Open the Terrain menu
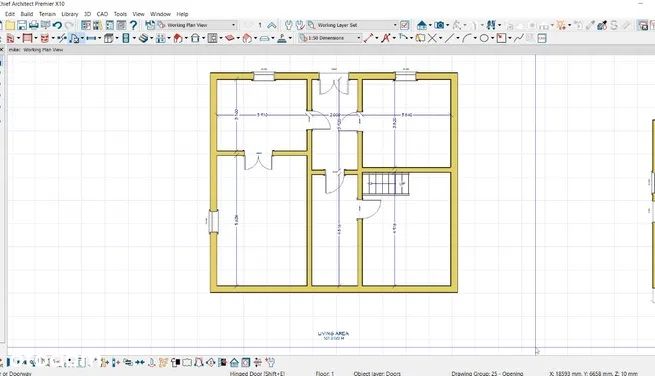The image size is (655, 376). (x=47, y=14)
